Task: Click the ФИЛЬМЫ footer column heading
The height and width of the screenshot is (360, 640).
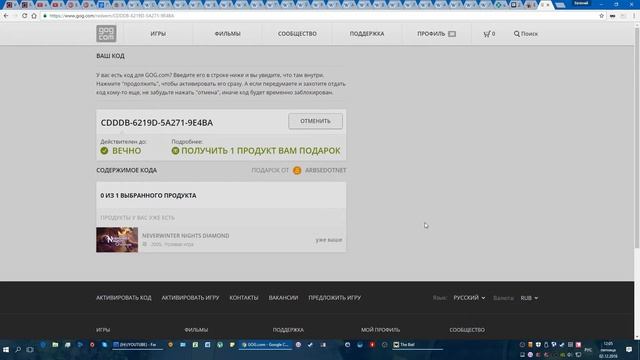Action: (x=196, y=330)
